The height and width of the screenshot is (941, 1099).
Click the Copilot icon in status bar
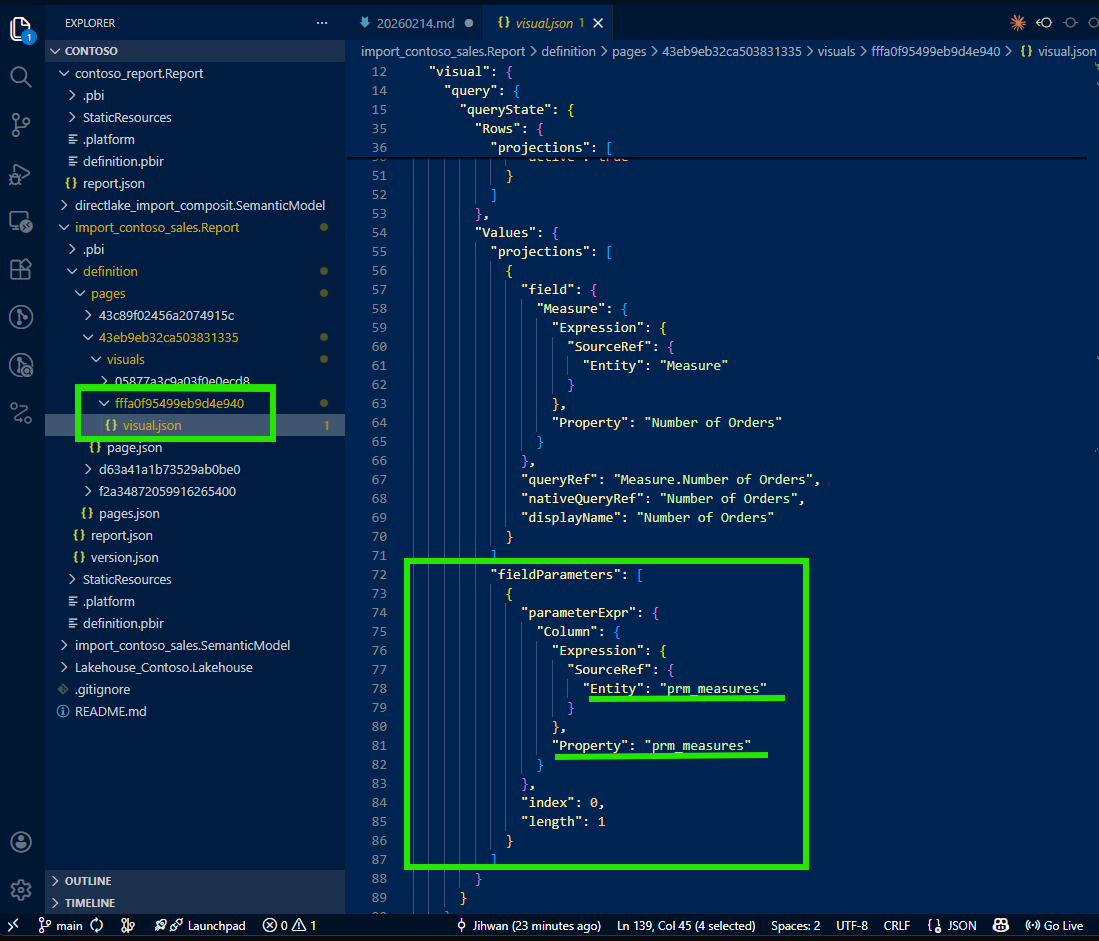1001,926
